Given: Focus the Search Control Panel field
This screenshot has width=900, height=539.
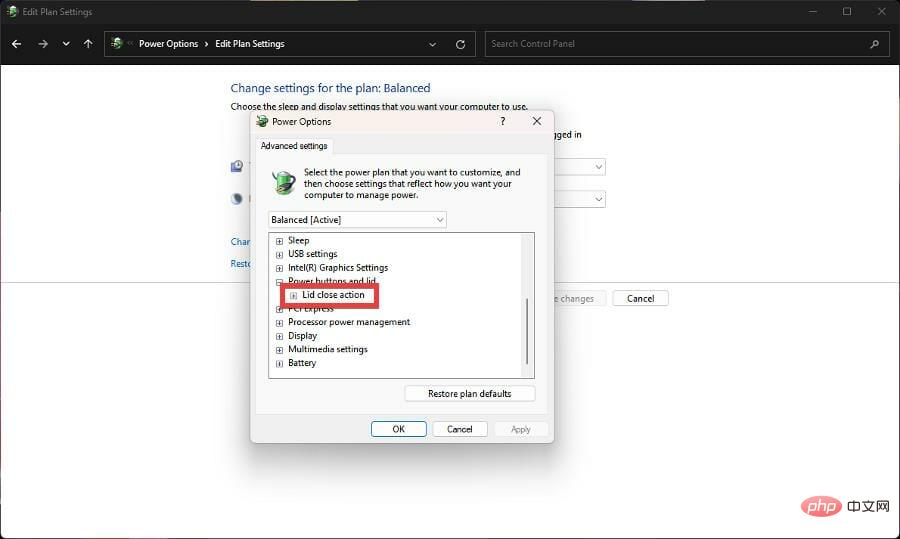Looking at the screenshot, I should coord(685,44).
